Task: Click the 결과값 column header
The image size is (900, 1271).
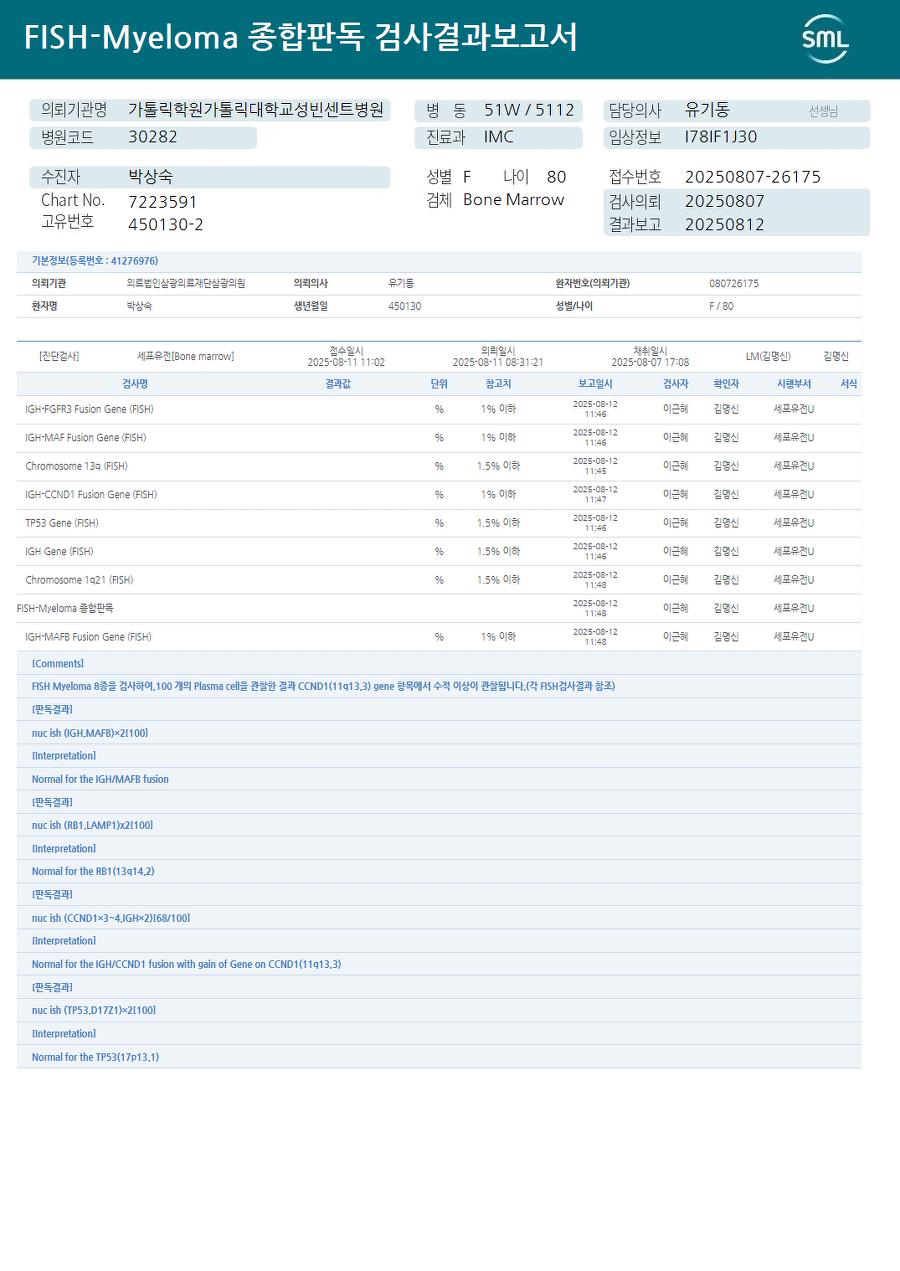Action: coord(338,384)
